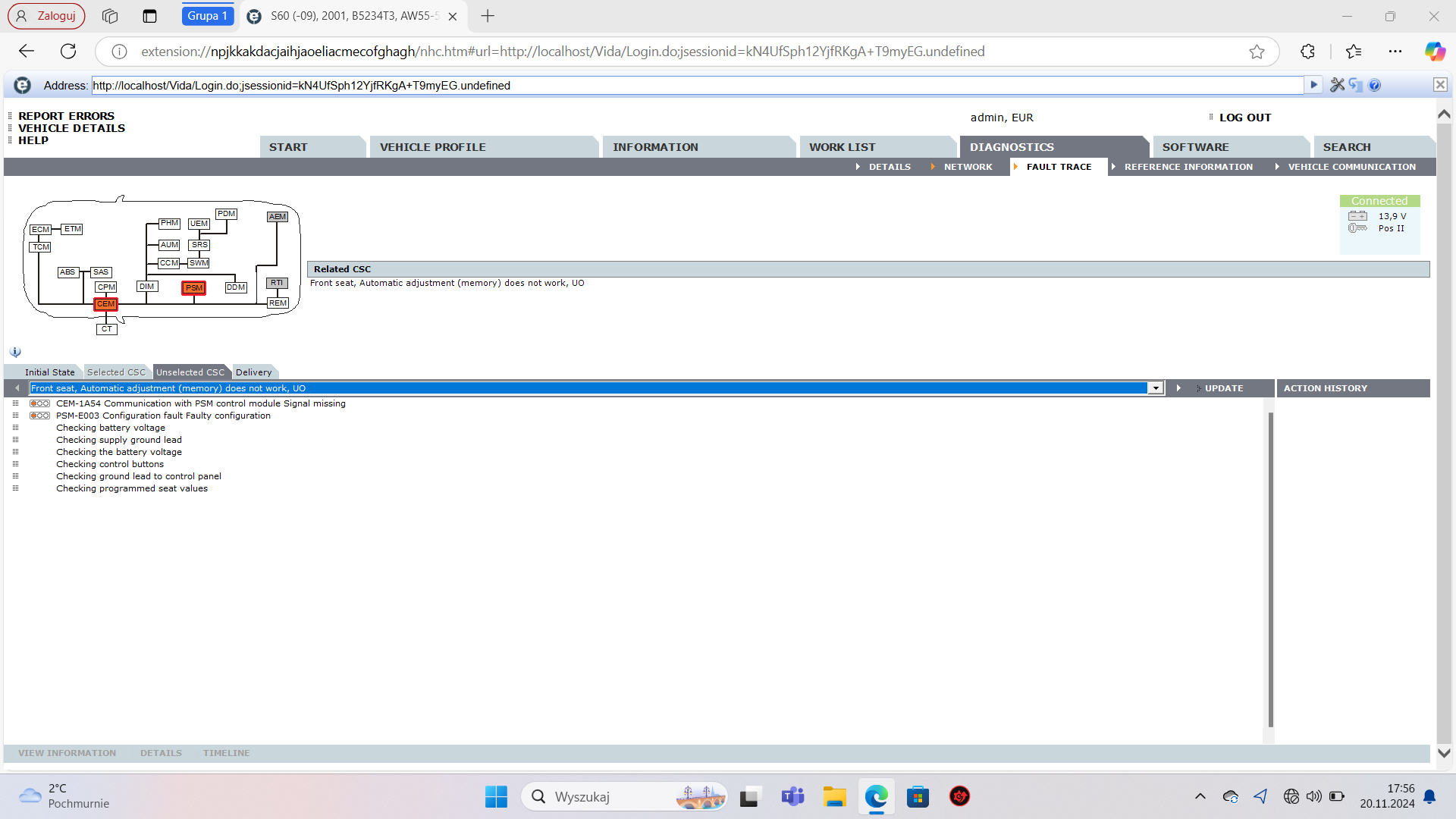Open the Unselected CSC tab
Viewport: 1456px width, 819px height.
coord(190,372)
